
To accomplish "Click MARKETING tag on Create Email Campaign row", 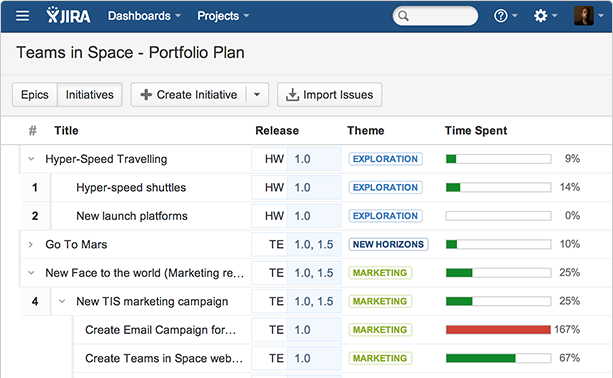I will pyautogui.click(x=380, y=330).
